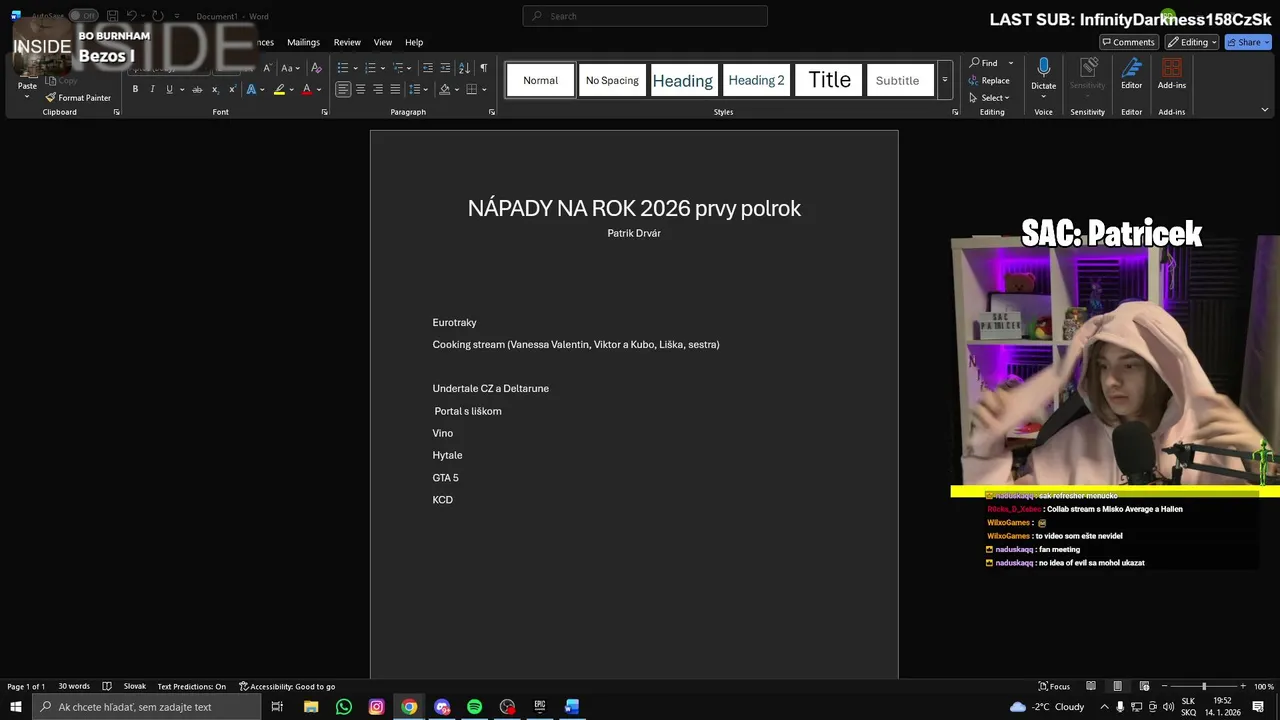
Task: Open the Help tab
Action: pos(414,42)
